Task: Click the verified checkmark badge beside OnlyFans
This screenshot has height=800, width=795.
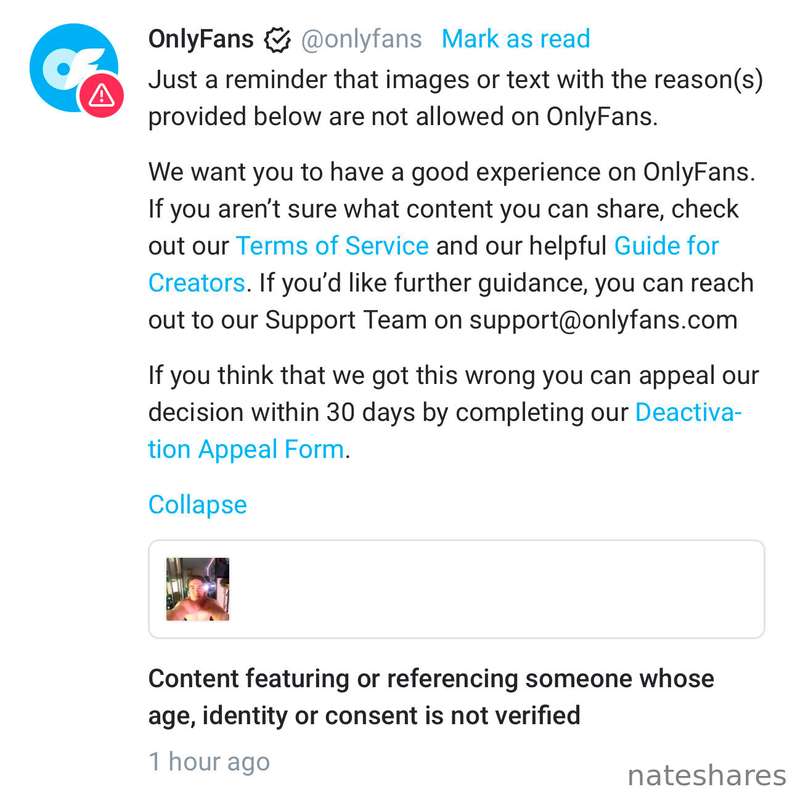Action: 276,40
